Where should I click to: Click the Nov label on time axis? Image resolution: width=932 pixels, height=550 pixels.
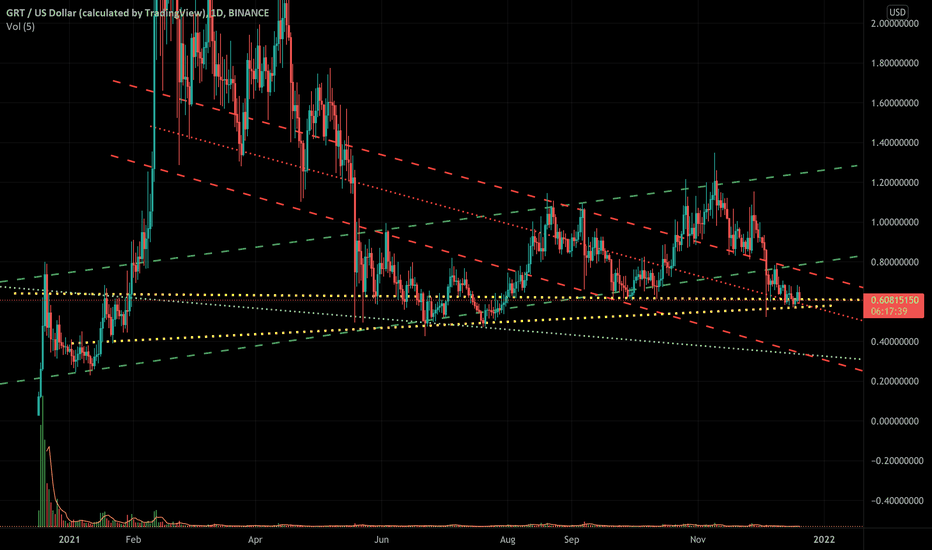(698, 540)
